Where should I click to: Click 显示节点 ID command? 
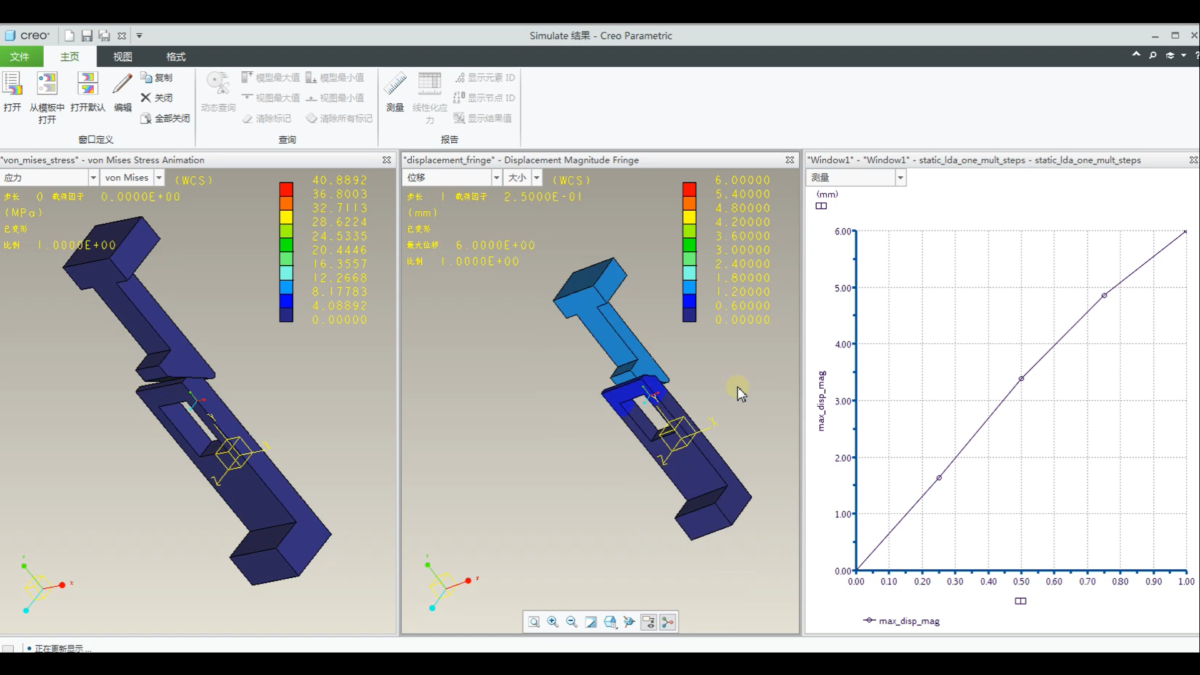point(484,98)
